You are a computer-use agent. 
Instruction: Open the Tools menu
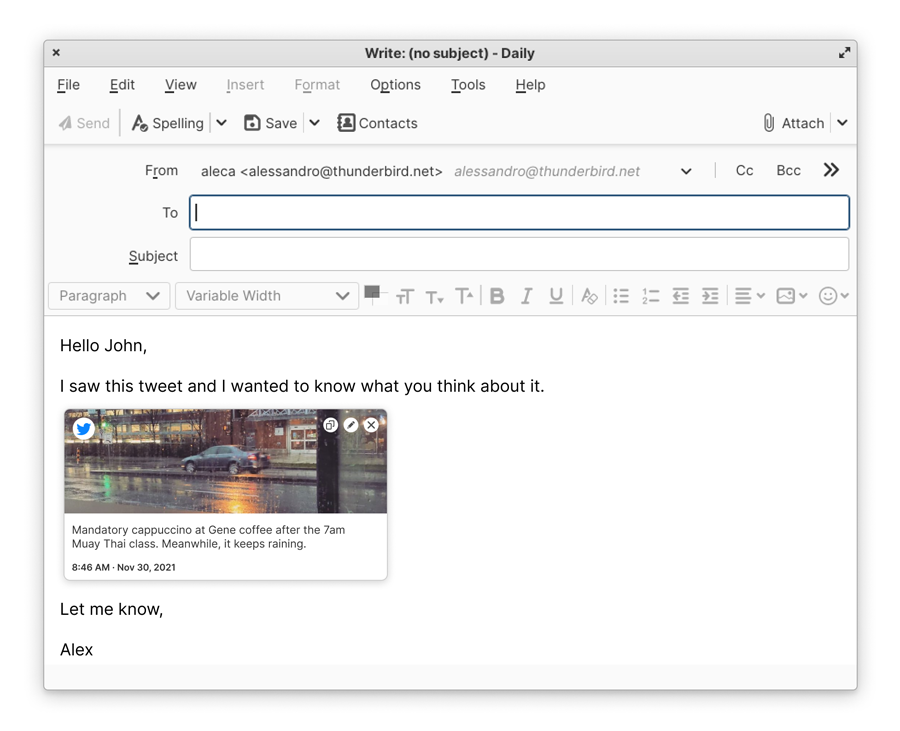[468, 85]
